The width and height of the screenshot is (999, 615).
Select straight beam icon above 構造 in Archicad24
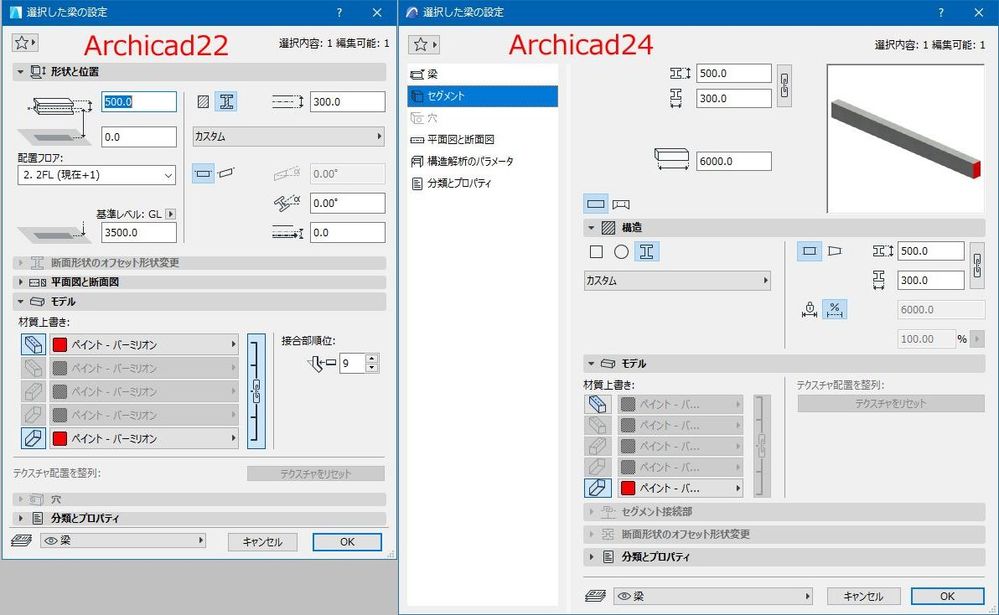(596, 204)
